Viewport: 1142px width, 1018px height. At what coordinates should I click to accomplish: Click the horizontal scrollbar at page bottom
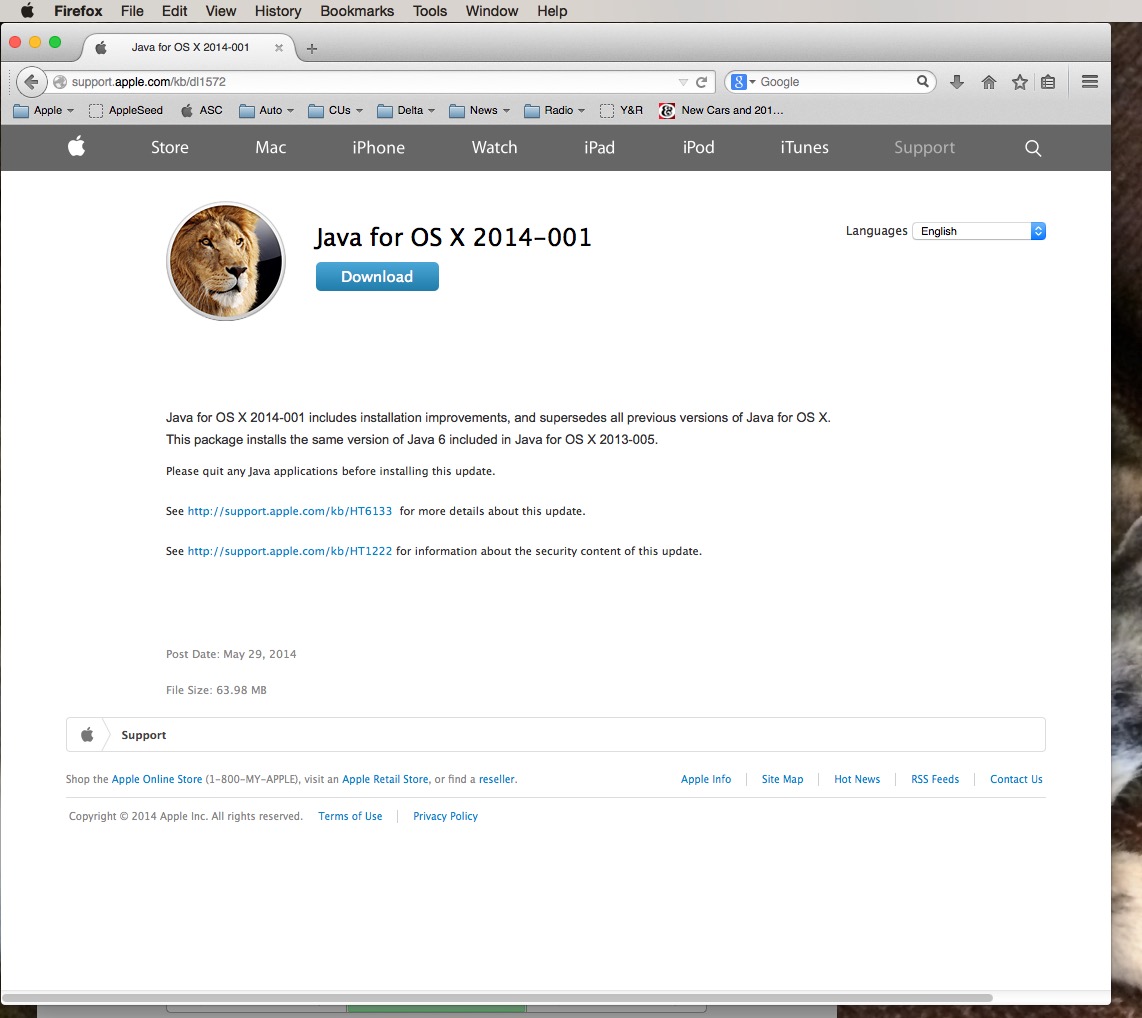tap(497, 998)
